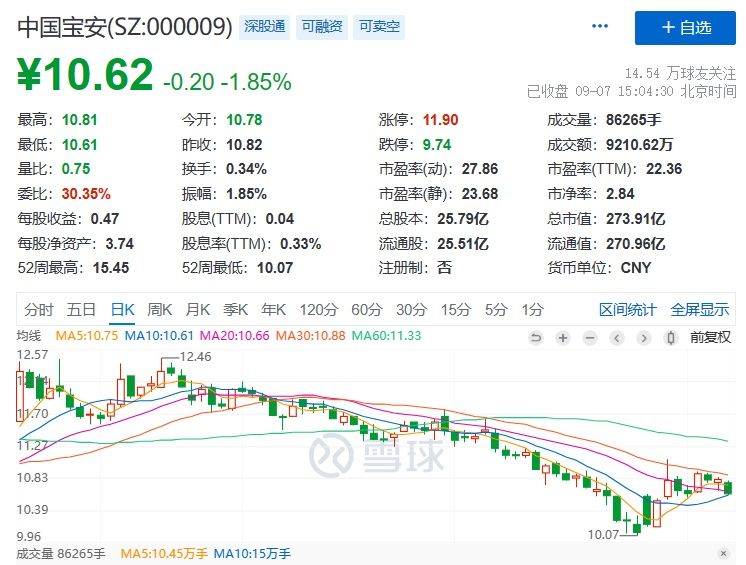This screenshot has width=746, height=565.
Task: Close the volume panel with x icon
Action: click(x=723, y=553)
